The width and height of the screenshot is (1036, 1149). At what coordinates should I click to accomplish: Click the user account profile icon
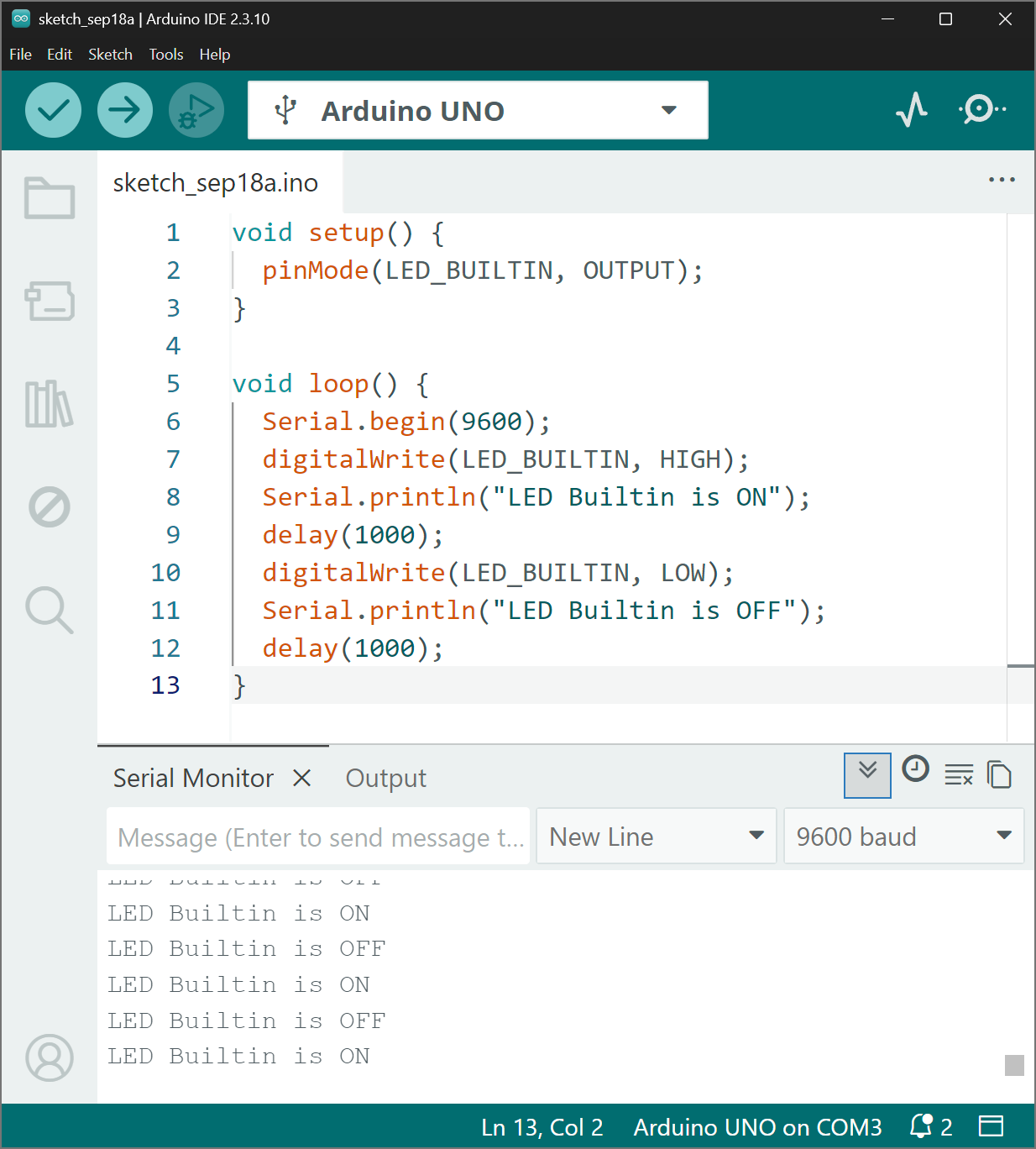pyautogui.click(x=50, y=1057)
